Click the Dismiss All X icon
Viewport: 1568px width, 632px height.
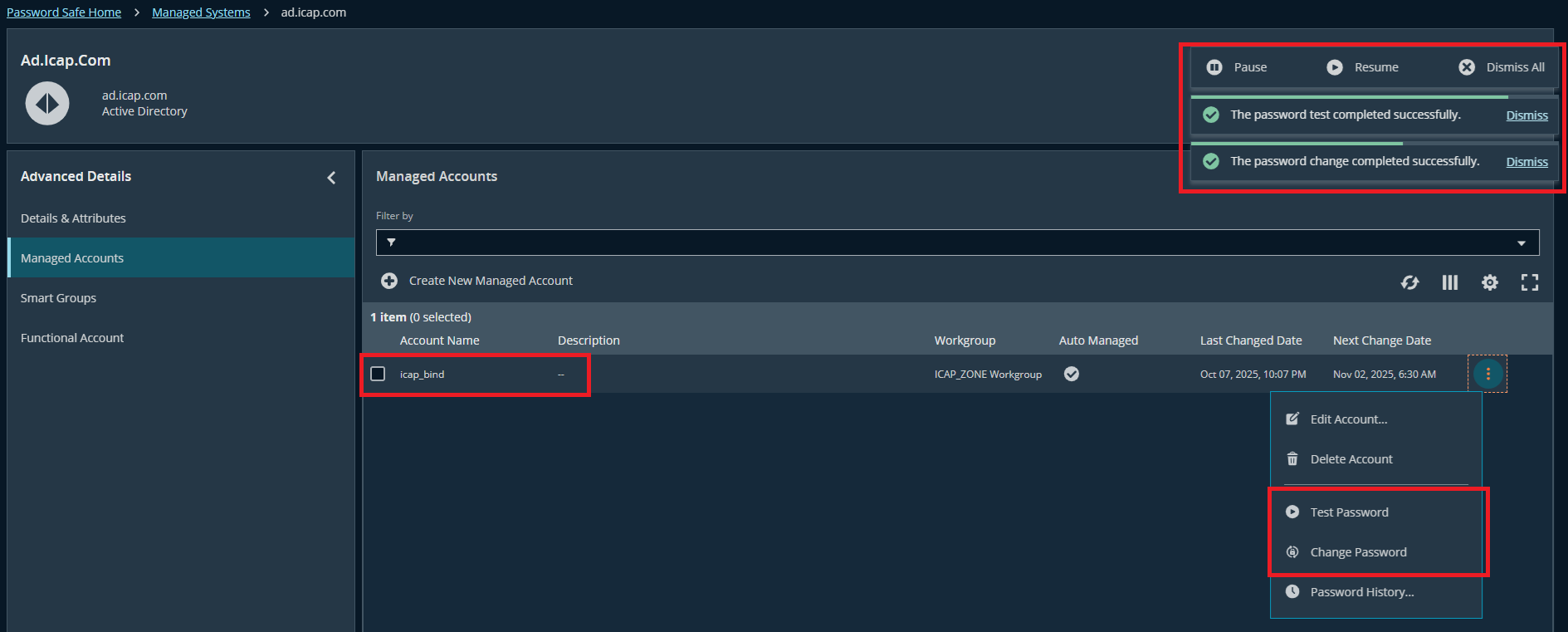1467,67
